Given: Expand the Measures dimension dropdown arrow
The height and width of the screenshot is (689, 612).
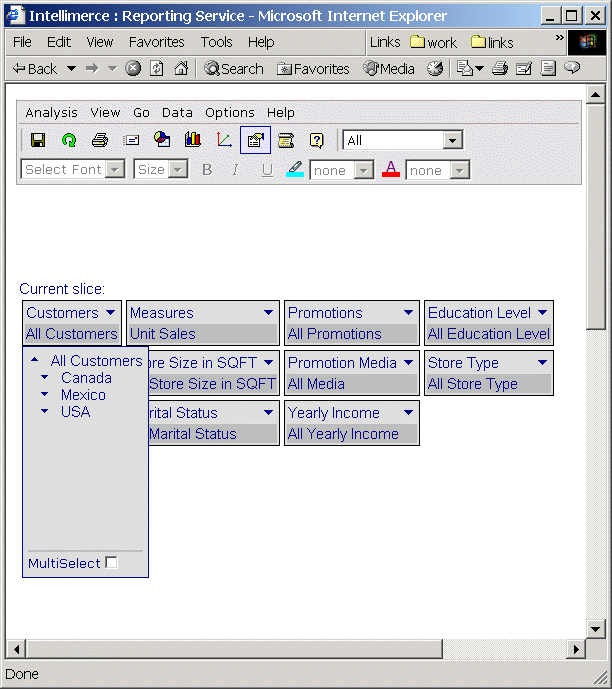Looking at the screenshot, I should point(268,312).
